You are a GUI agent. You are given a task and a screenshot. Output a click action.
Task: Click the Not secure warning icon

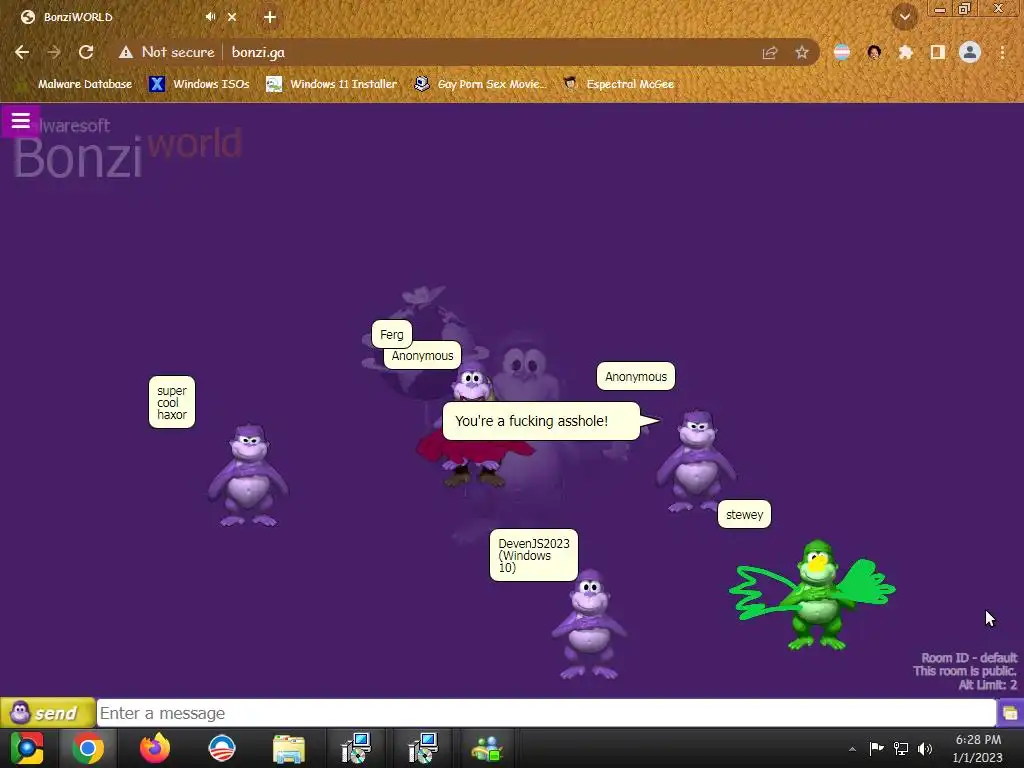125,52
